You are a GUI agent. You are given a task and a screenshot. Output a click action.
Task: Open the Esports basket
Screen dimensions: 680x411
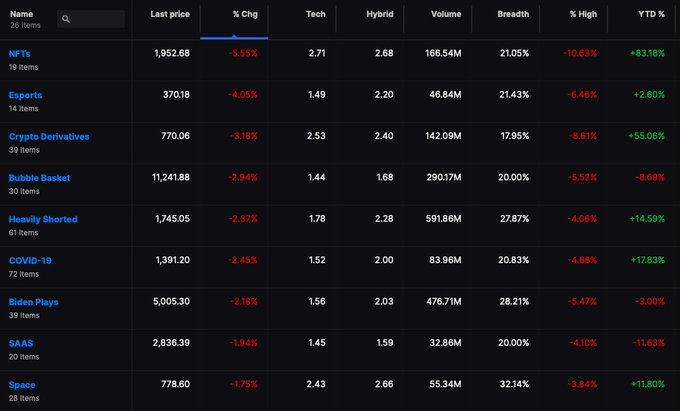(x=25, y=95)
